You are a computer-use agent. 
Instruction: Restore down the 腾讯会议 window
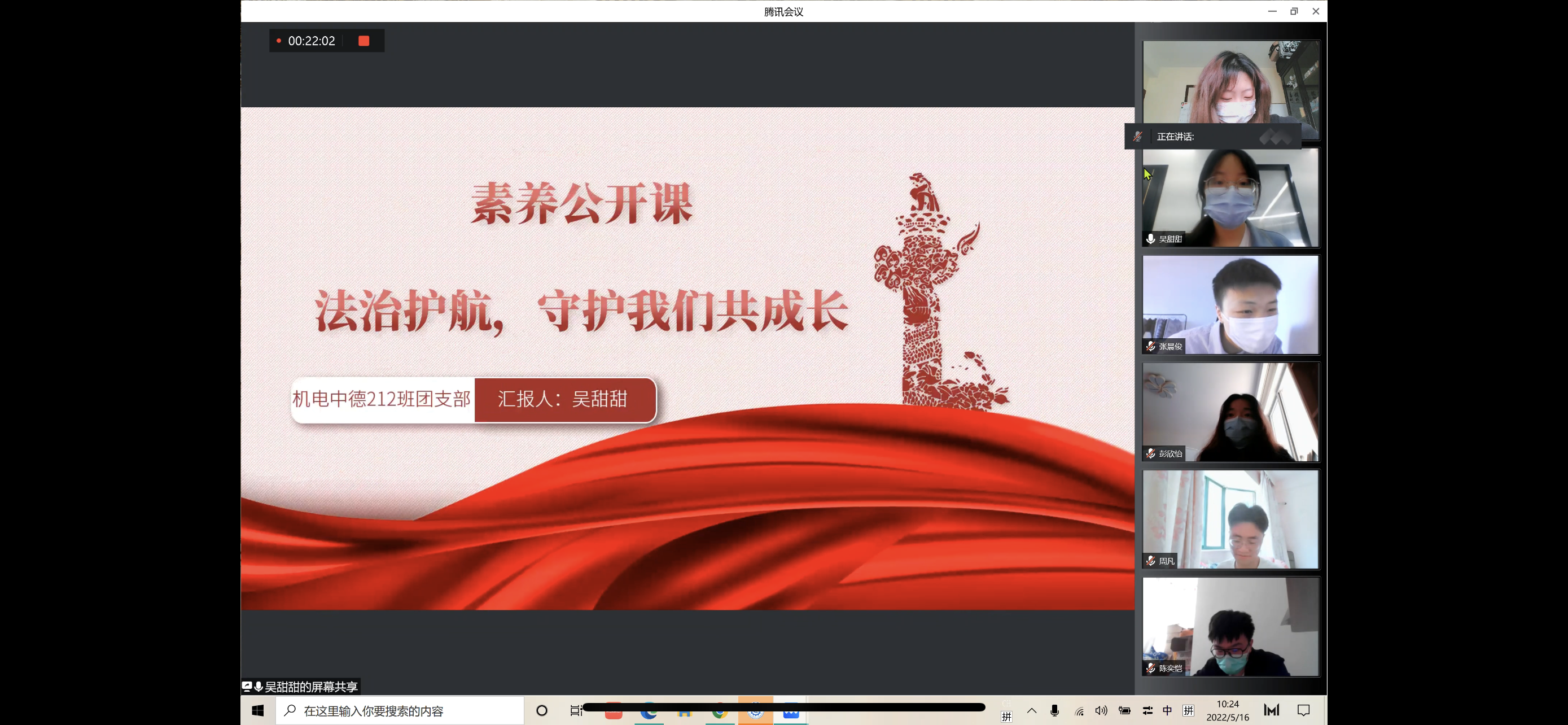[x=1294, y=11]
